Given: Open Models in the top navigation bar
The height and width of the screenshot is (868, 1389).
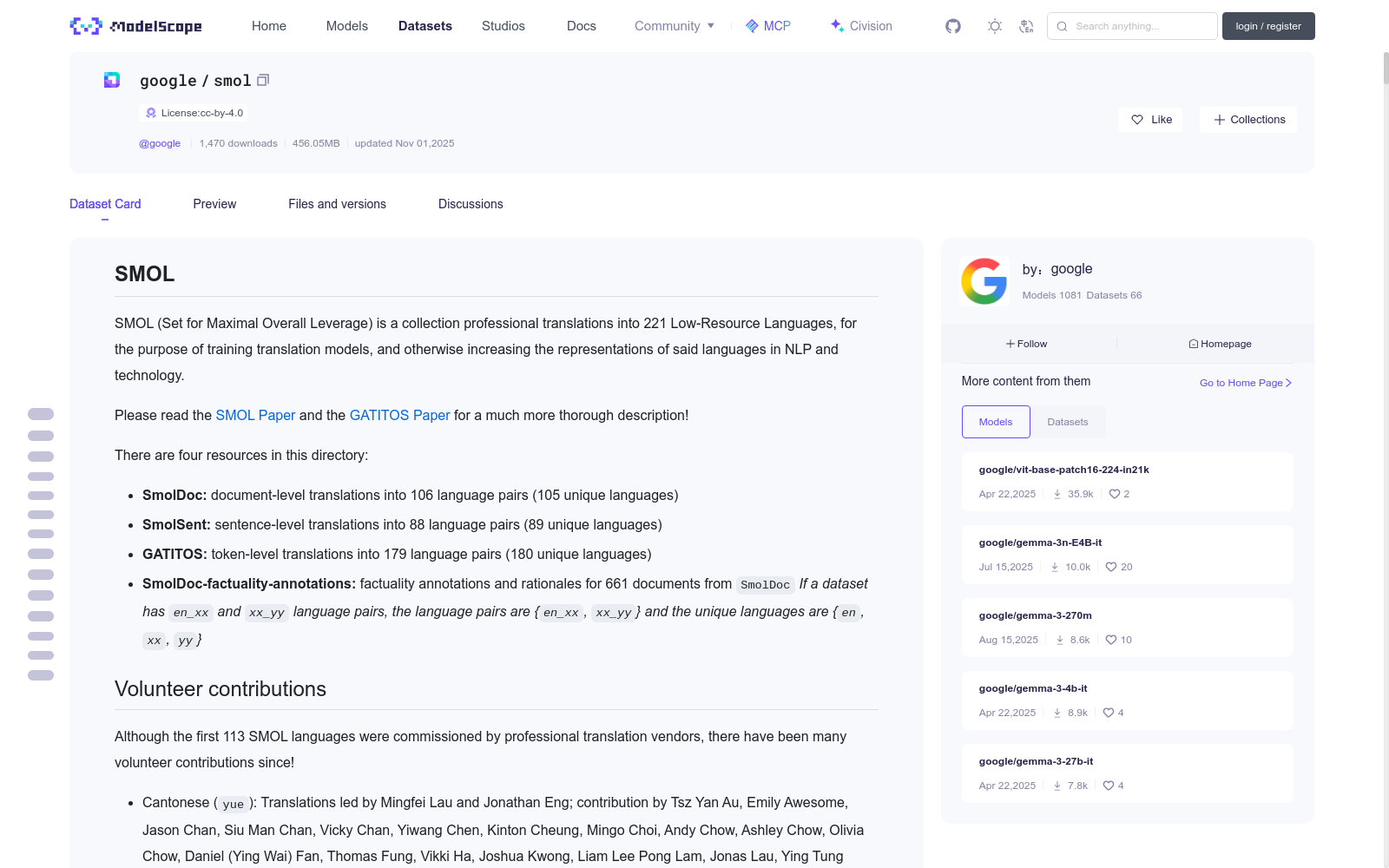Looking at the screenshot, I should pyautogui.click(x=347, y=26).
